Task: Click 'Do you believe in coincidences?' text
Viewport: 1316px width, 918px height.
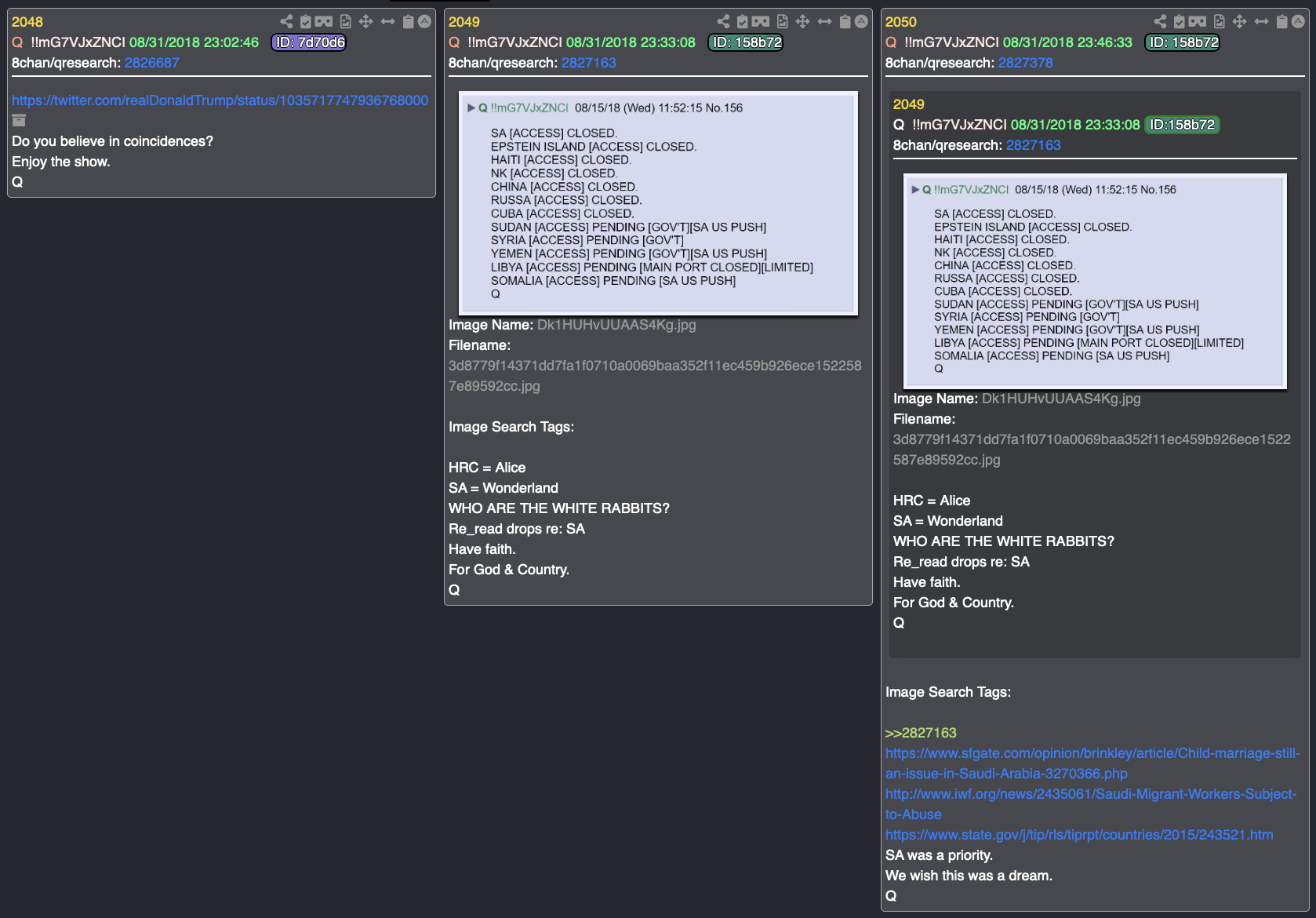Action: pyautogui.click(x=112, y=141)
